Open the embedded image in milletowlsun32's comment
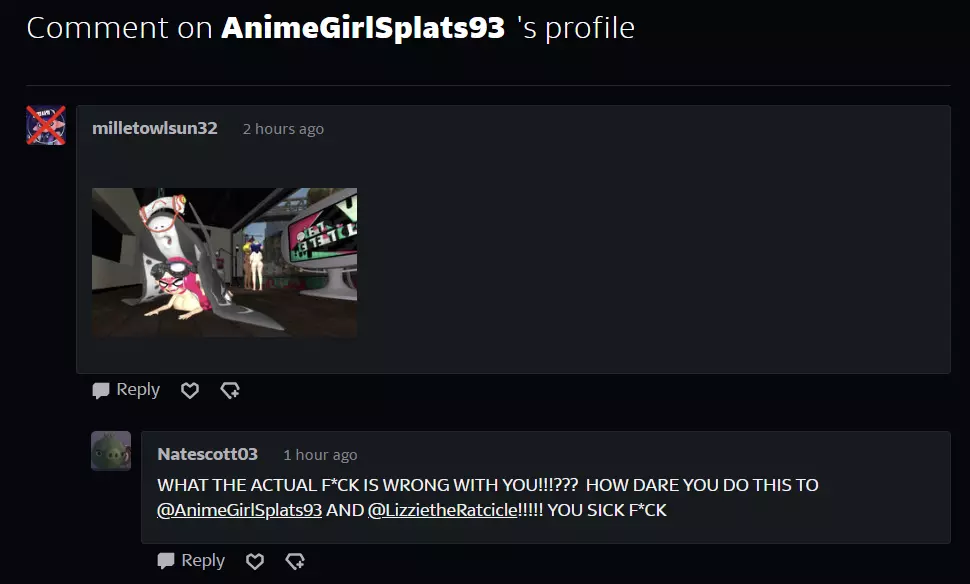Screen dimensions: 970x584 pos(225,263)
